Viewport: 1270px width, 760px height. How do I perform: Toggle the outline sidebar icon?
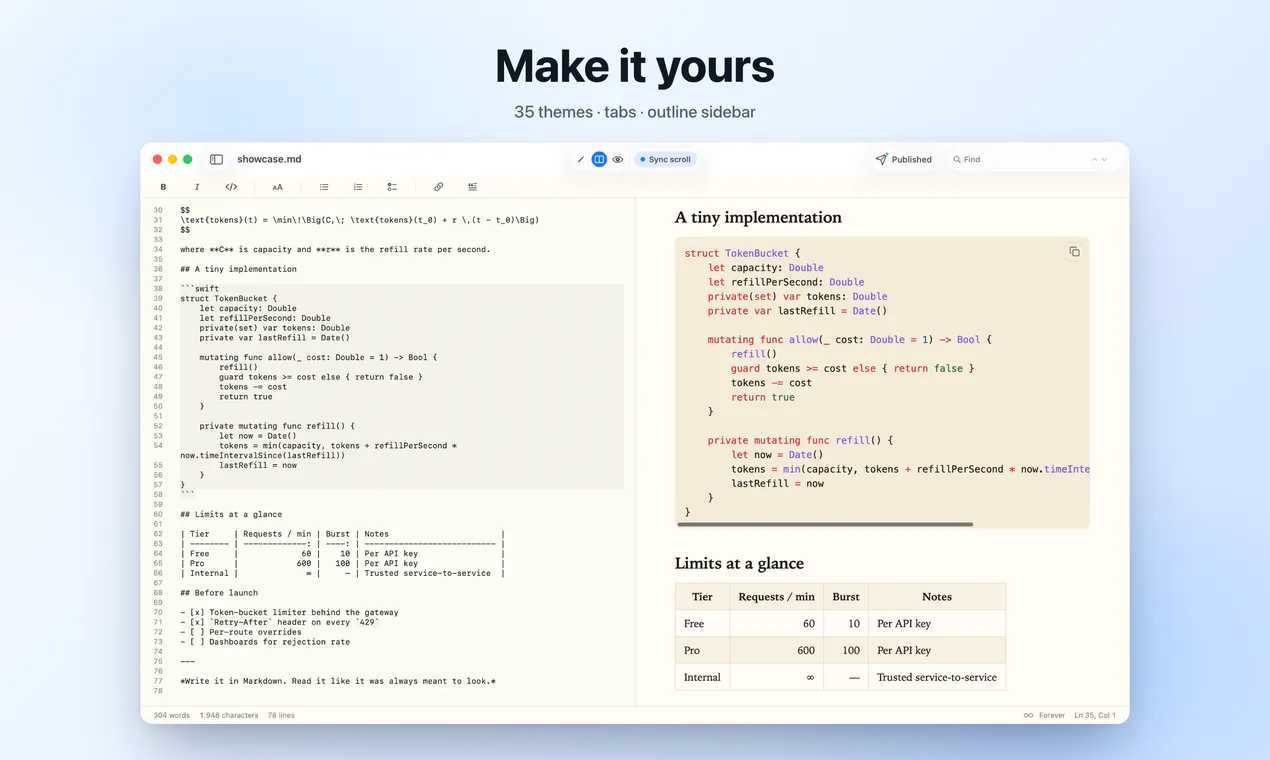pyautogui.click(x=216, y=159)
